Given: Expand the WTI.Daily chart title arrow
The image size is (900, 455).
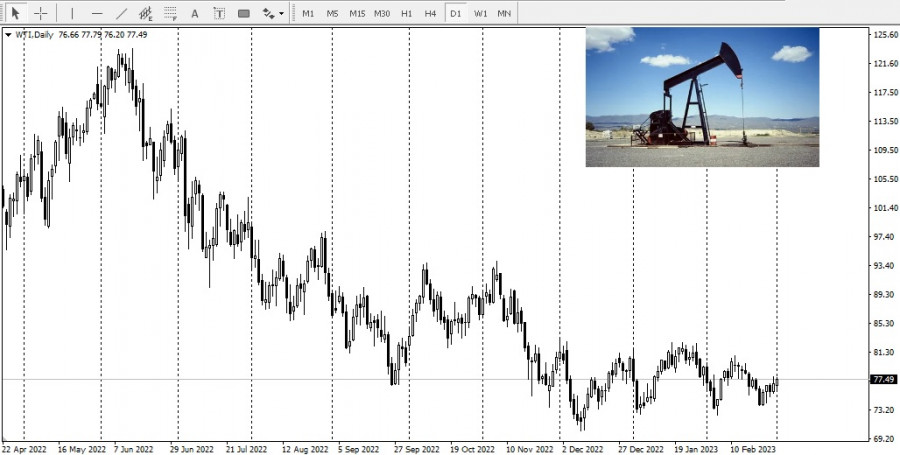Looking at the screenshot, I should pos(9,35).
